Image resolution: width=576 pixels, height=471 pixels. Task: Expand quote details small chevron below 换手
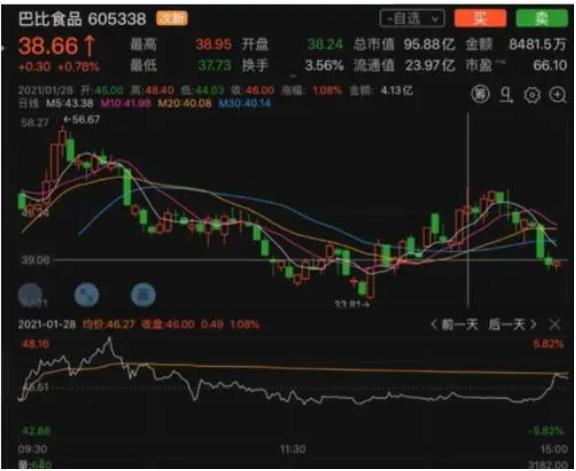(293, 76)
